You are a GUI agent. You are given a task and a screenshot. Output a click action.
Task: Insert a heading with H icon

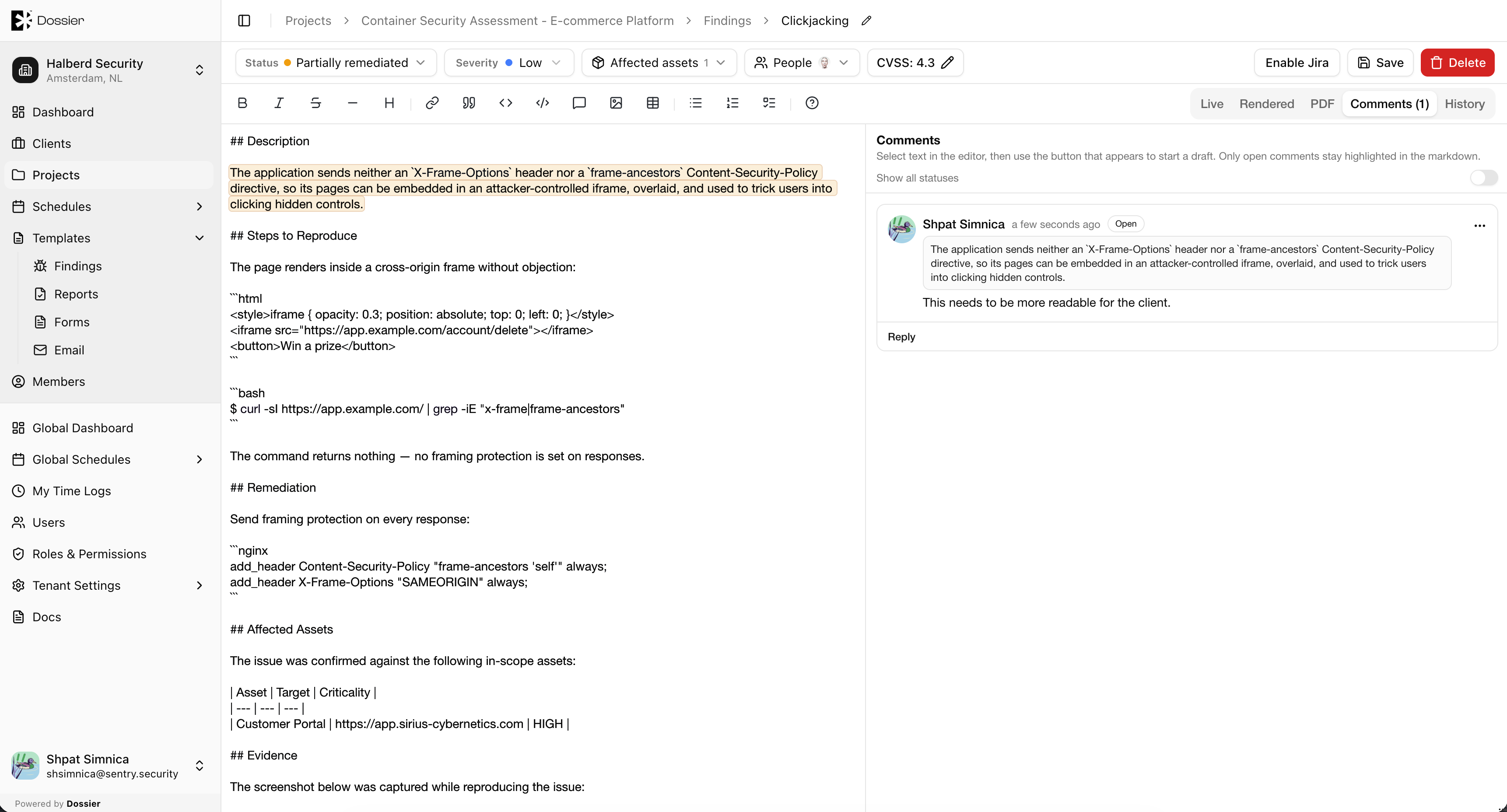tap(389, 103)
